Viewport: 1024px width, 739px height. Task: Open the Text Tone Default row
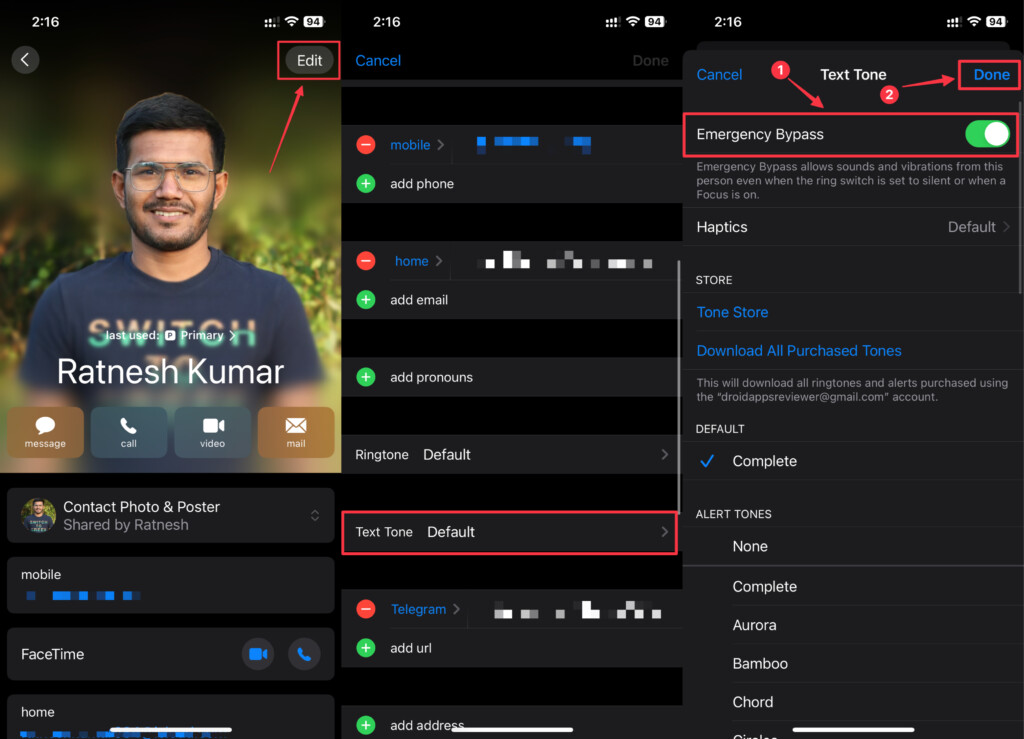510,532
